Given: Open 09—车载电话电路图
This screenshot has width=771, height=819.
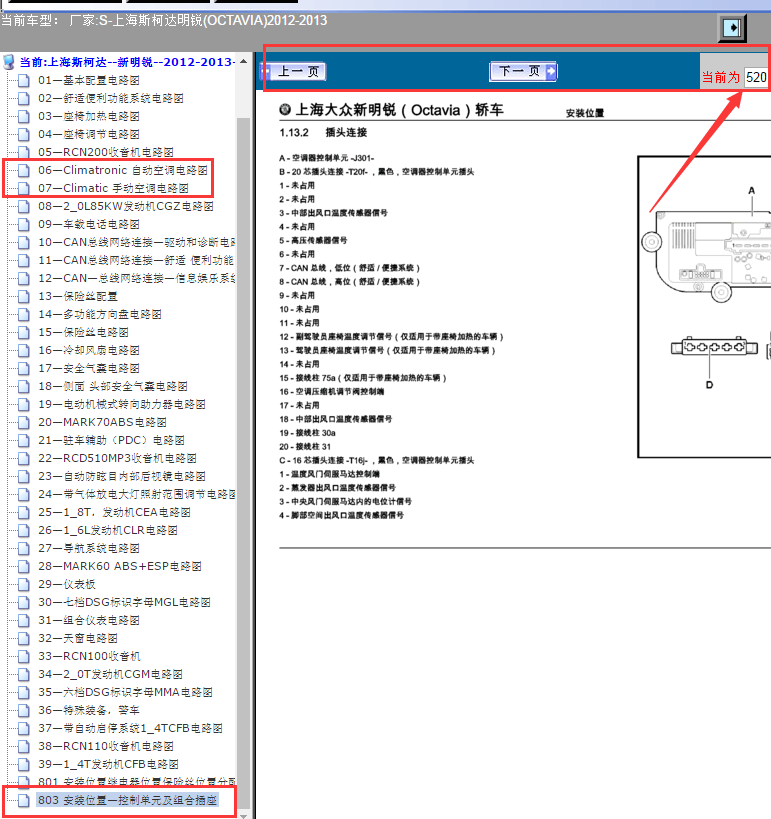Looking at the screenshot, I should tap(89, 224).
